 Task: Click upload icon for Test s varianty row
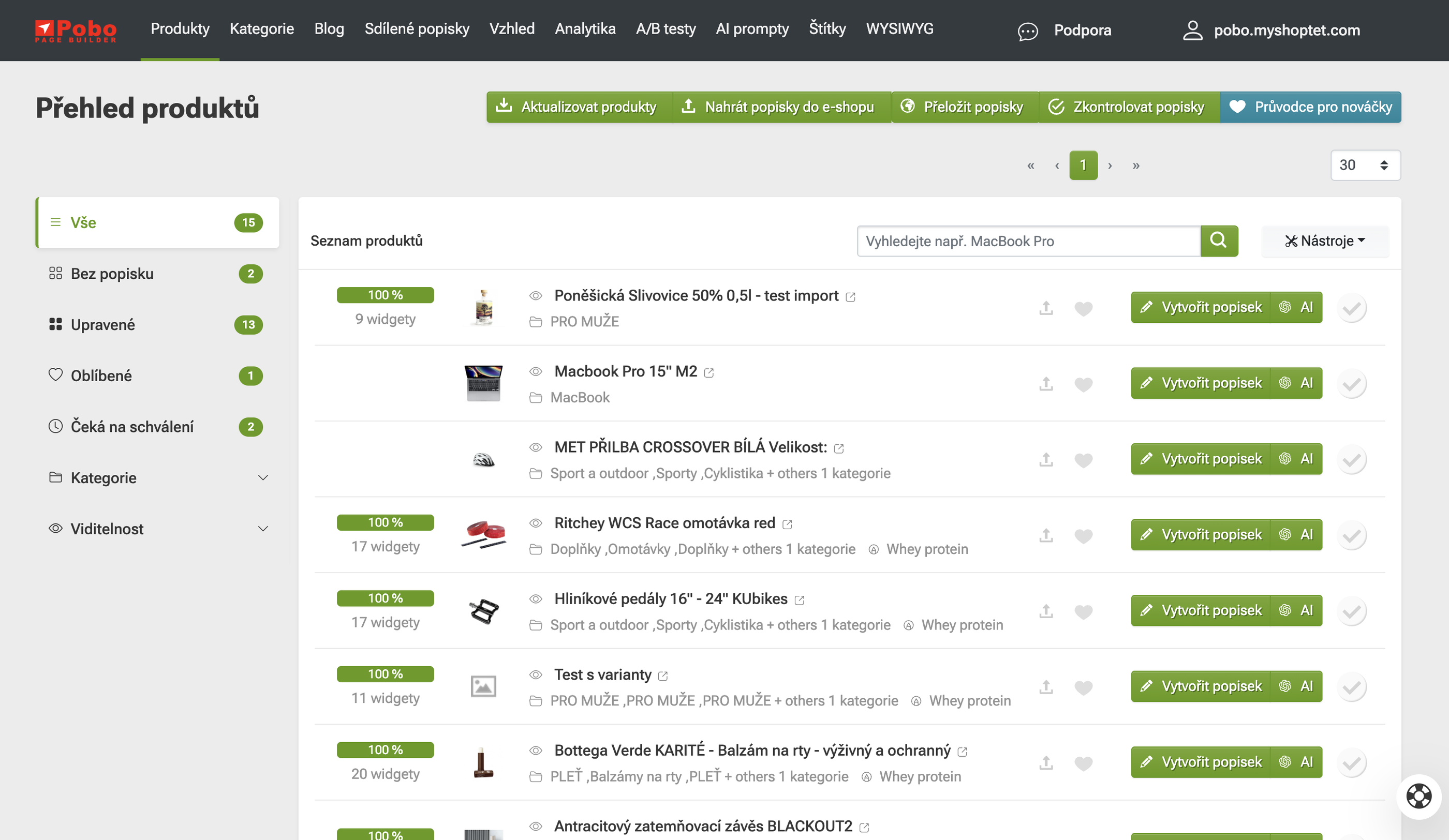click(1046, 687)
